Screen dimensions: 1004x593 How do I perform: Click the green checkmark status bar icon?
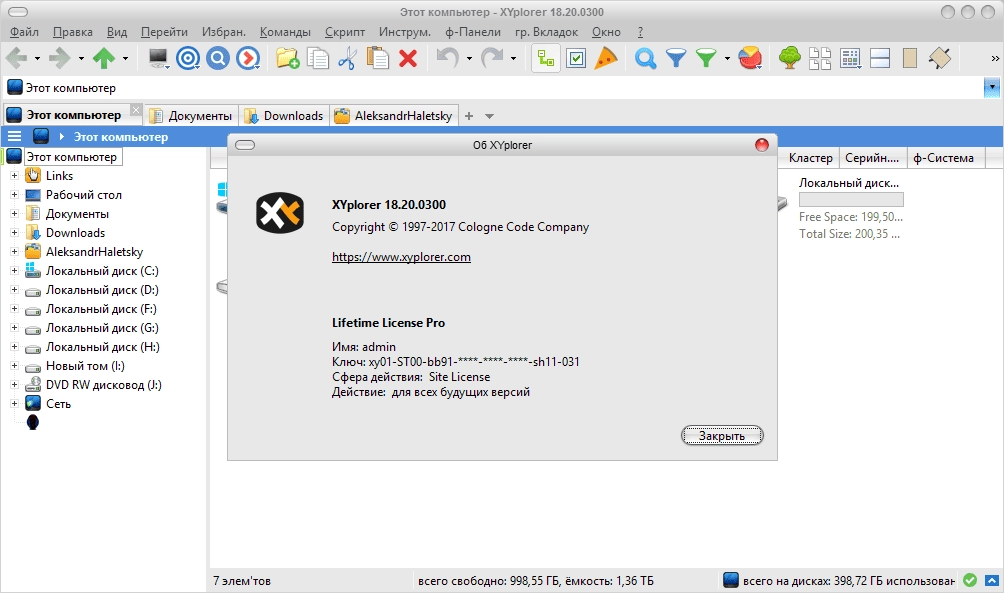(x=970, y=580)
